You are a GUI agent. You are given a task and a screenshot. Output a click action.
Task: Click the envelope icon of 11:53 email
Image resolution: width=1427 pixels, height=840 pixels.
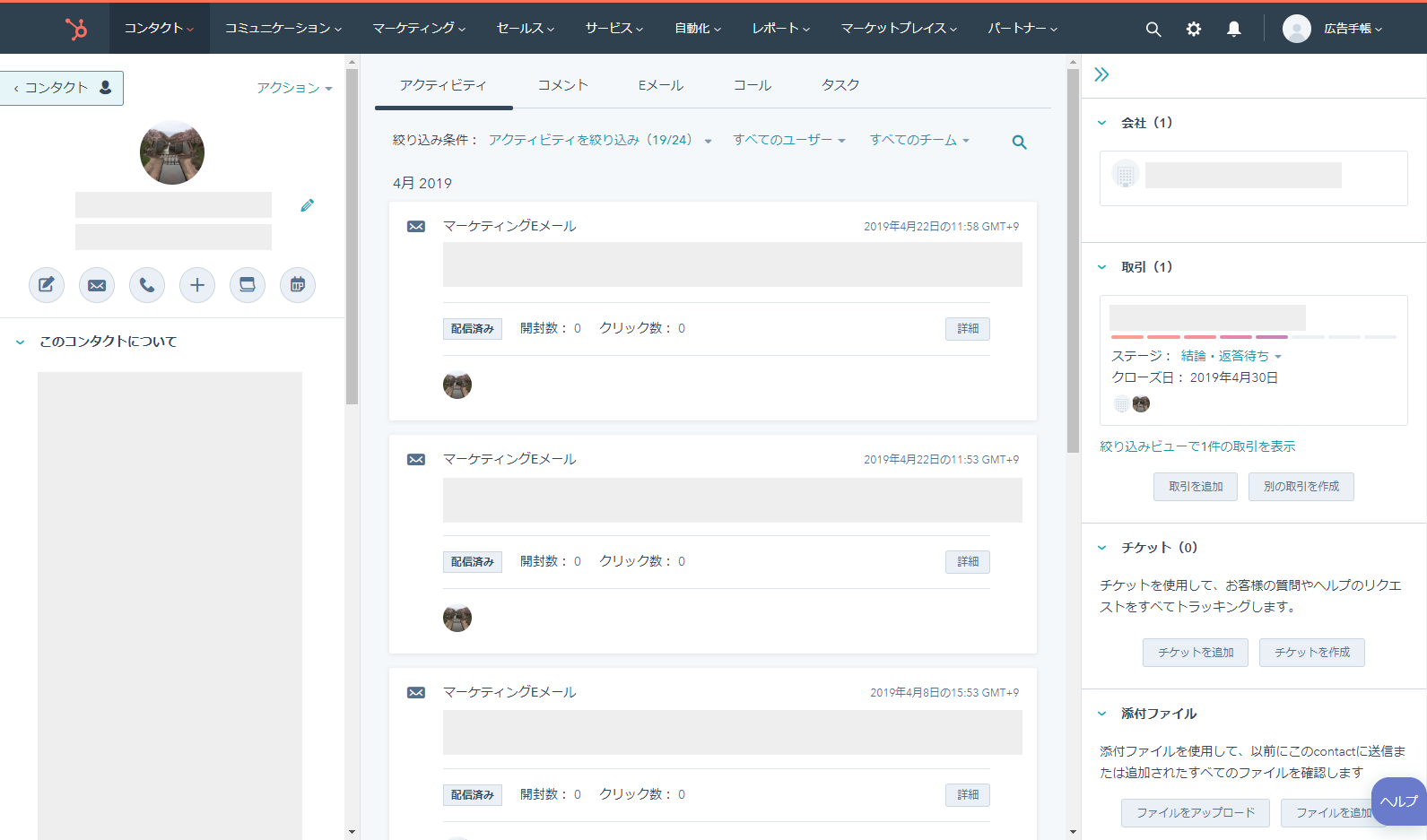click(416, 460)
